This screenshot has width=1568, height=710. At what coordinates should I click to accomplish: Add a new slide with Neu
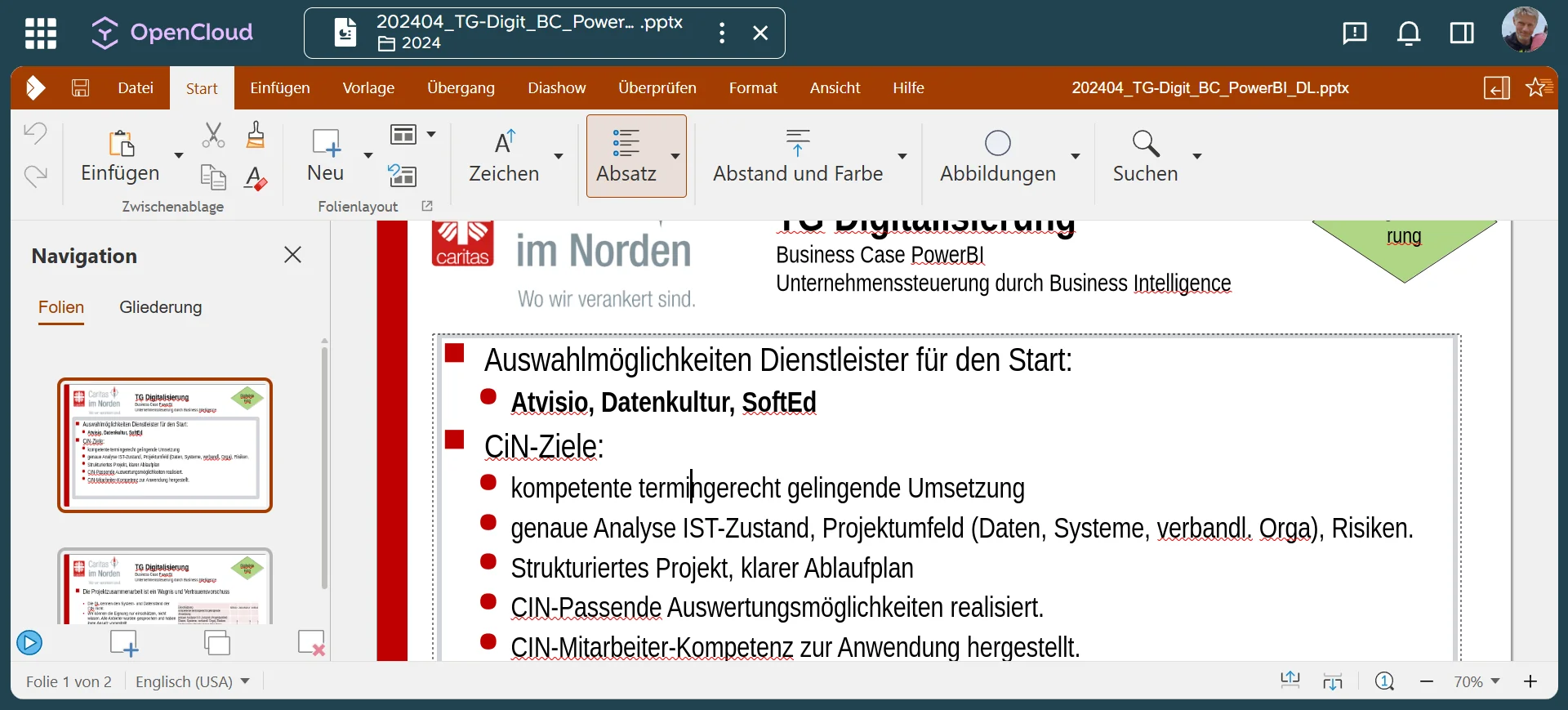(x=326, y=156)
